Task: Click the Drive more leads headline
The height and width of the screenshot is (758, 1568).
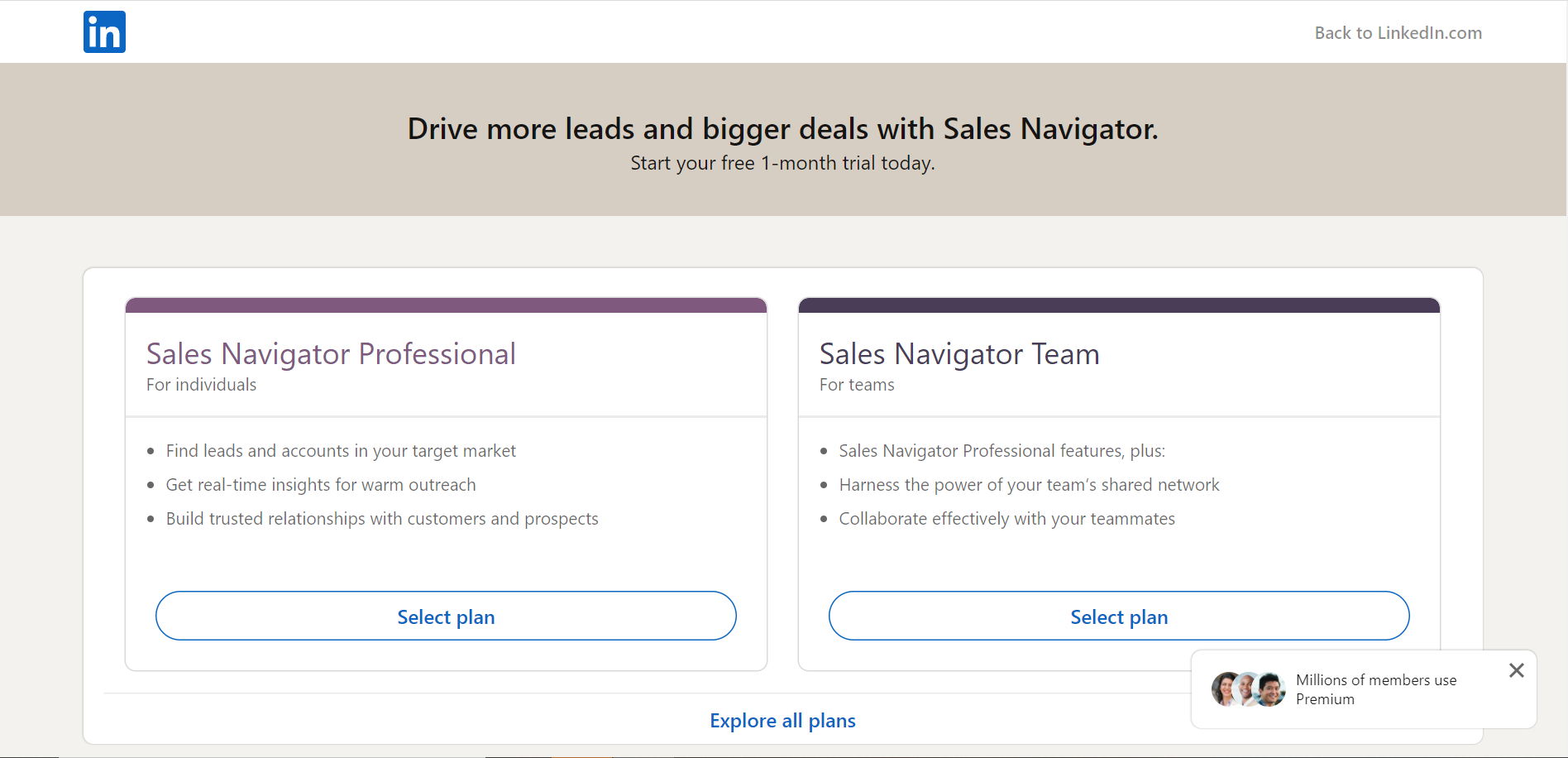Action: [x=782, y=129]
